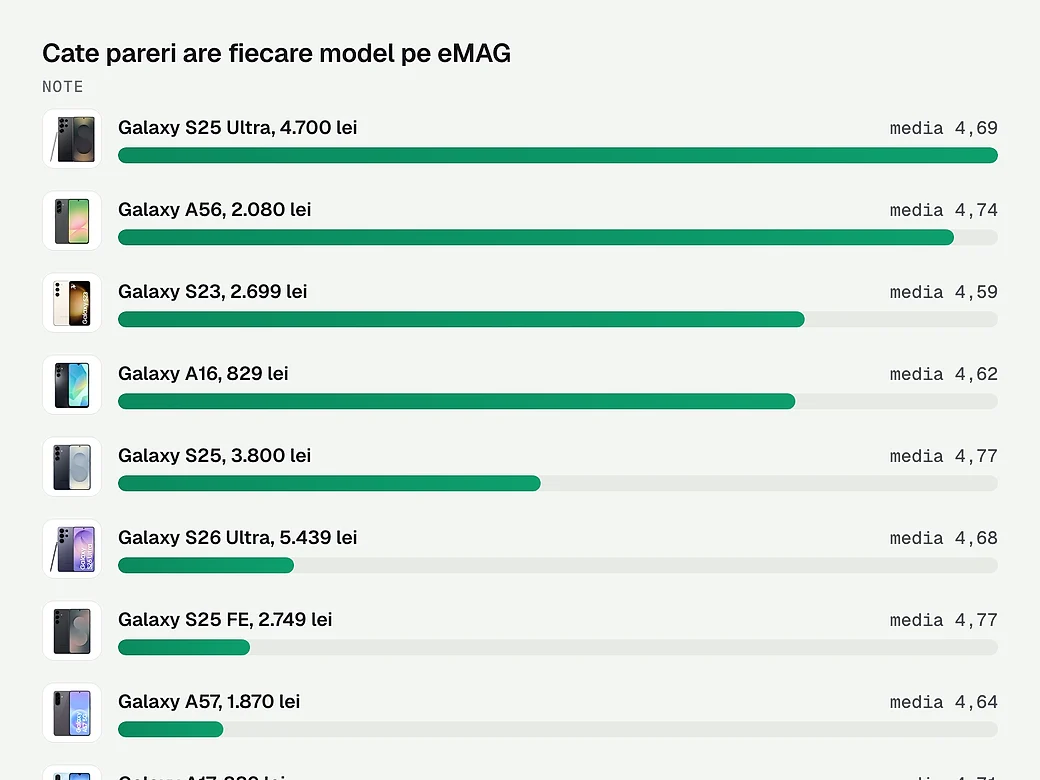Open the Galaxy S25 Ultra phone thumbnail
Screen dimensions: 1040x780
click(72, 139)
